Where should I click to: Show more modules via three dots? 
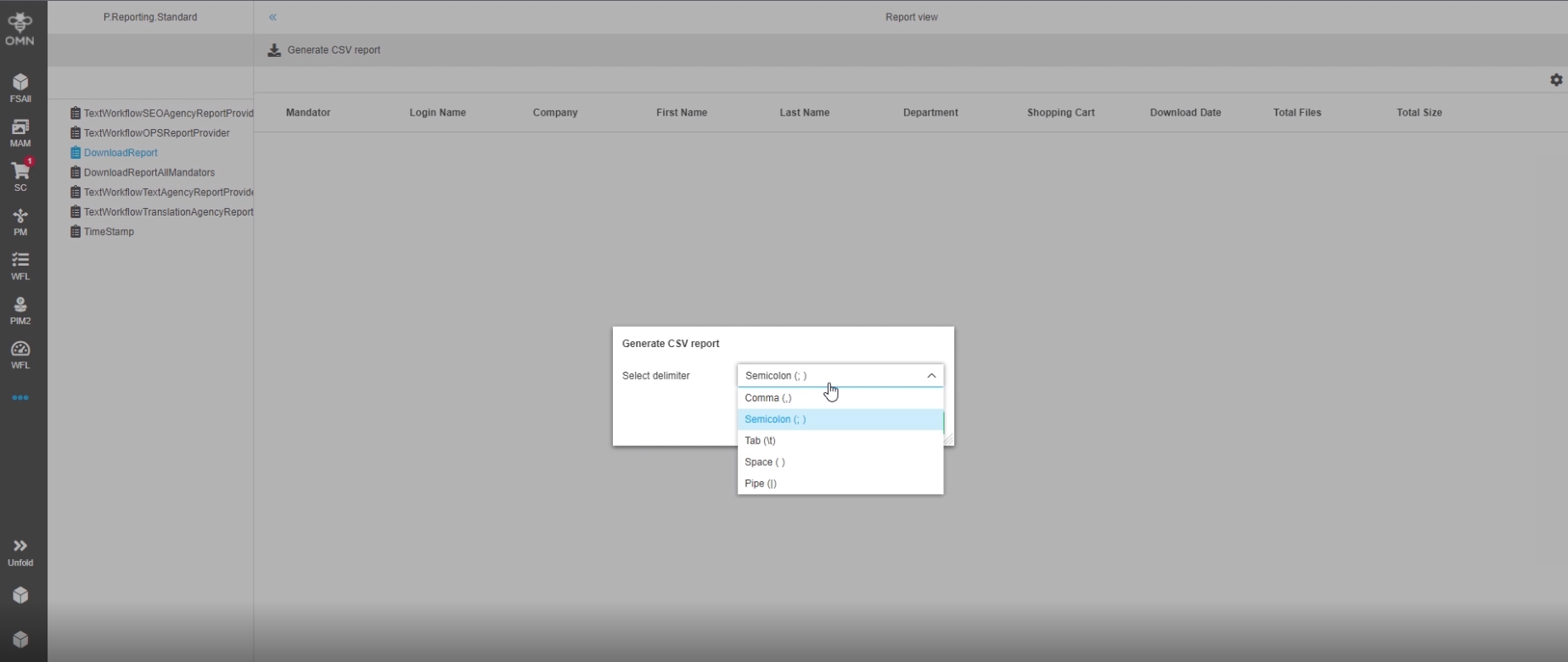point(20,398)
